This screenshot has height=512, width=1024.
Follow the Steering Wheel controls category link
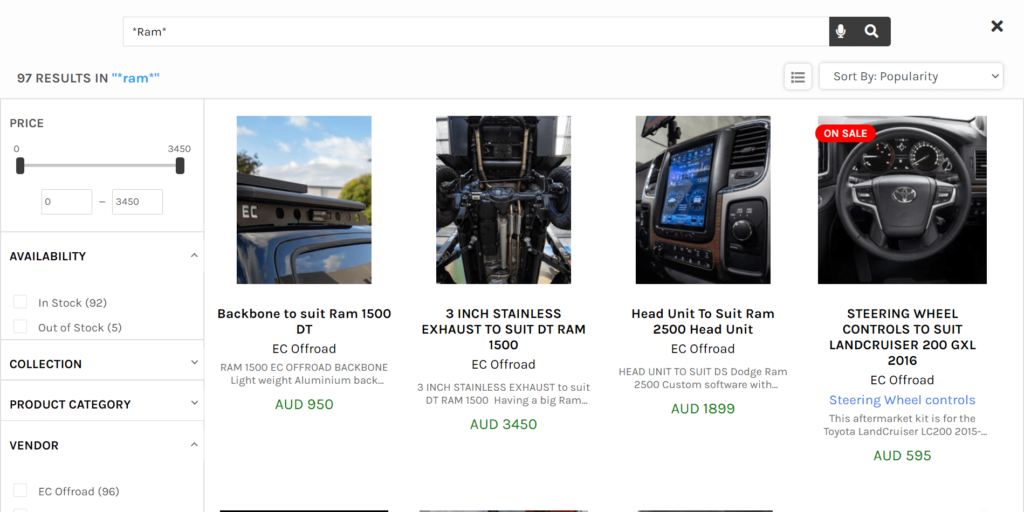click(x=902, y=400)
